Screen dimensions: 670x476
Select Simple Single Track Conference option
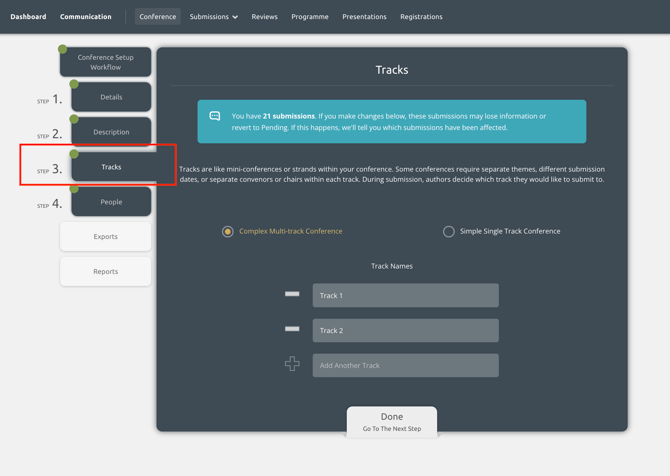pos(449,232)
